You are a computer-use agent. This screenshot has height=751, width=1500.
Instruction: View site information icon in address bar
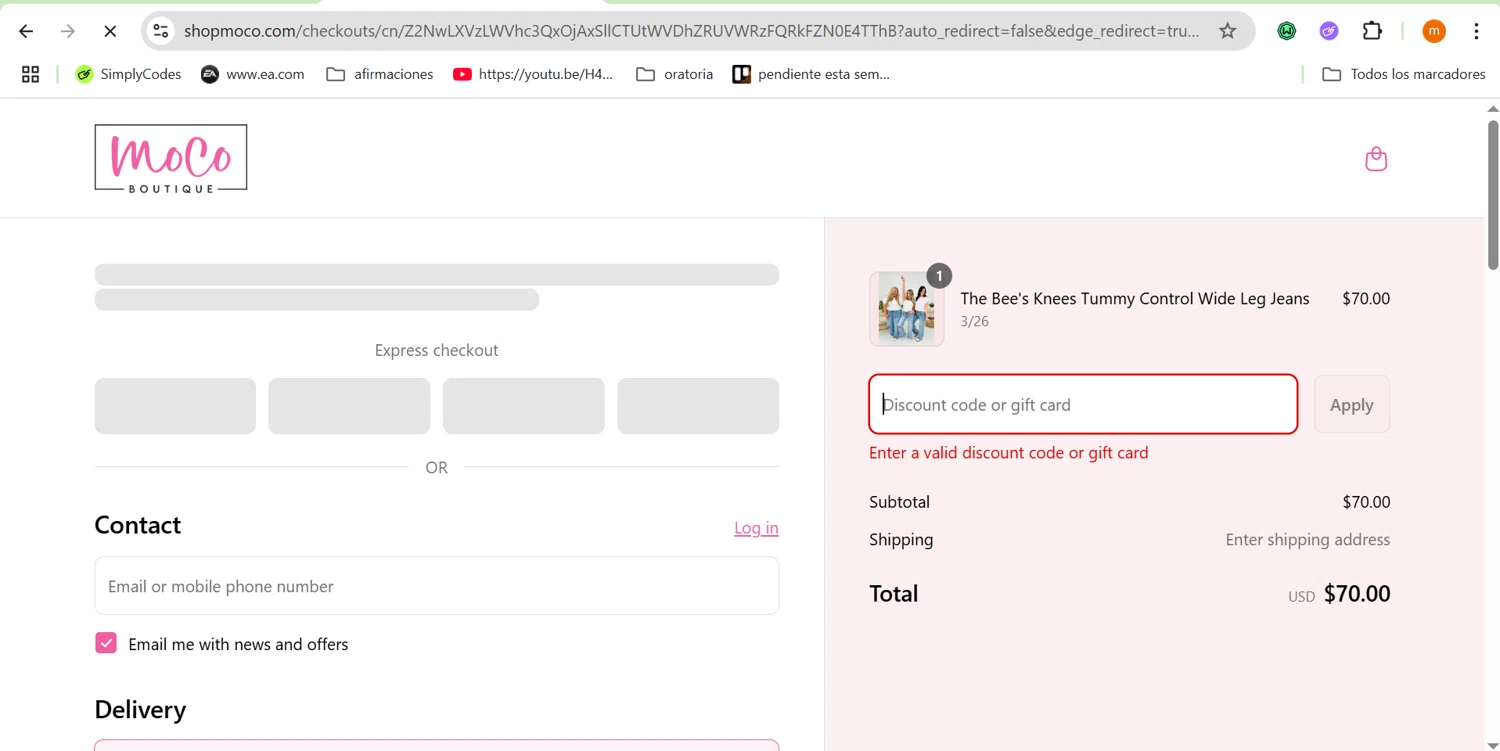pyautogui.click(x=161, y=31)
